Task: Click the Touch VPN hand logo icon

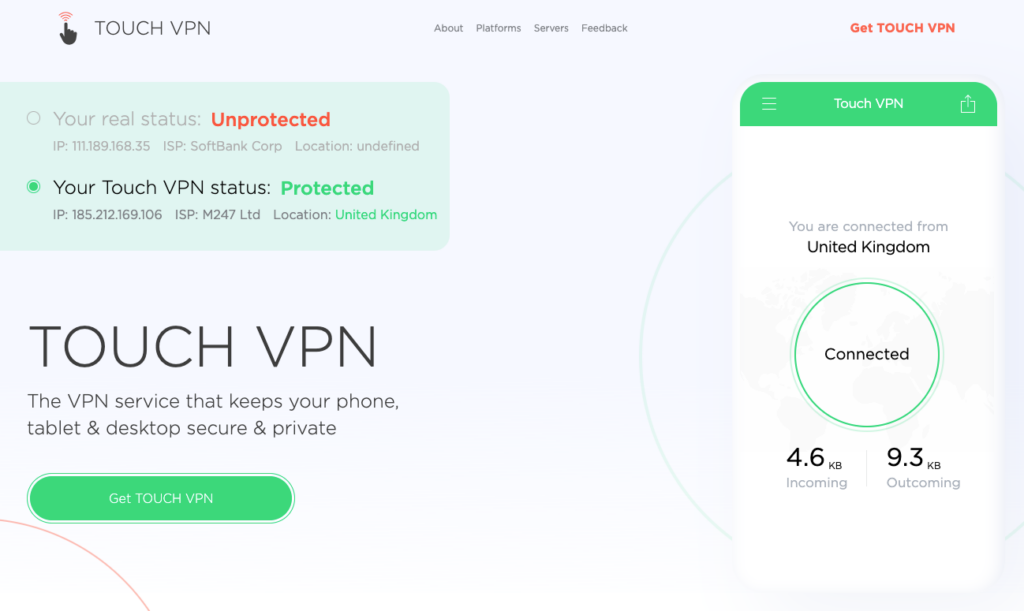Action: [x=67, y=28]
